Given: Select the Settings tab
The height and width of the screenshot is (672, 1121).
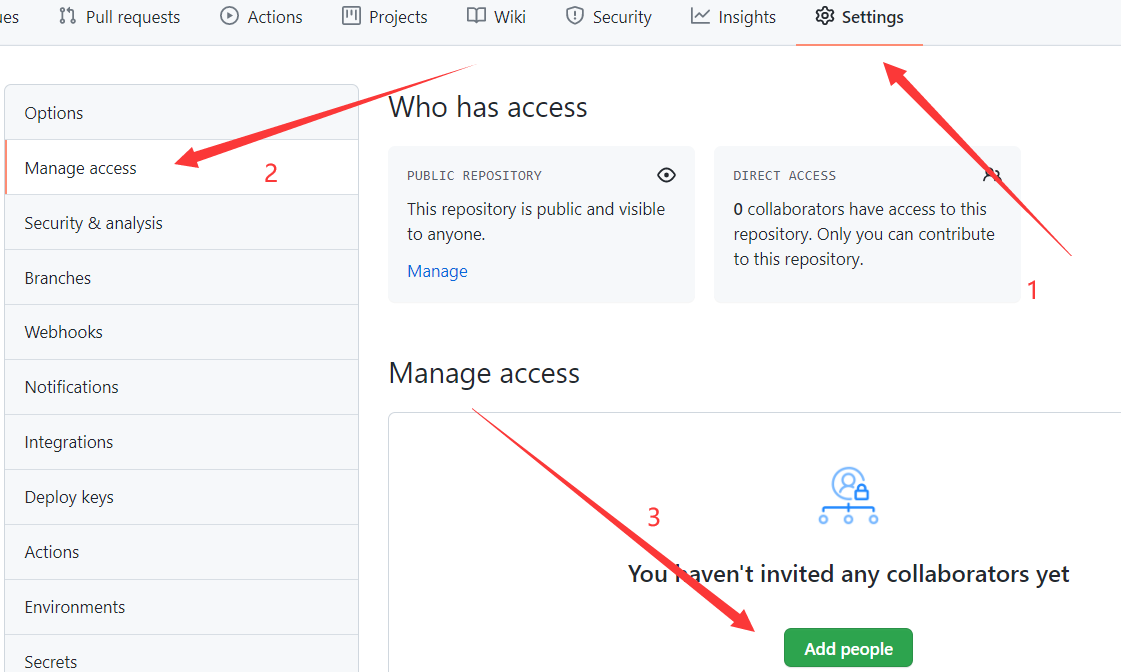Looking at the screenshot, I should [859, 16].
